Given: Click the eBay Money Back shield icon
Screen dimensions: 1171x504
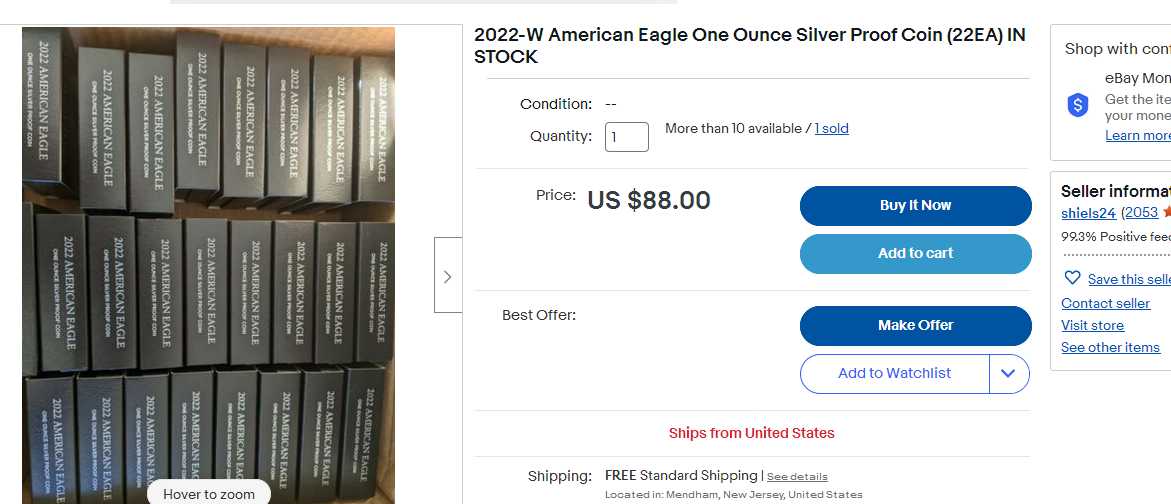Looking at the screenshot, I should tap(1077, 105).
